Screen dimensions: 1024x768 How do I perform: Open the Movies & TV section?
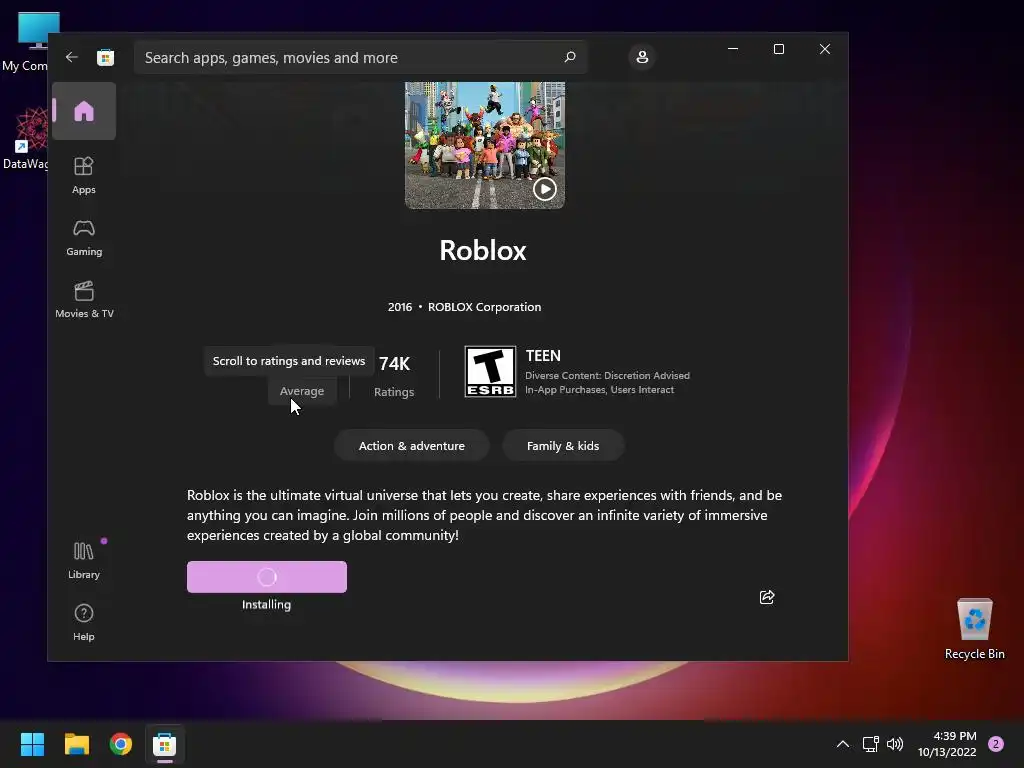(x=84, y=300)
